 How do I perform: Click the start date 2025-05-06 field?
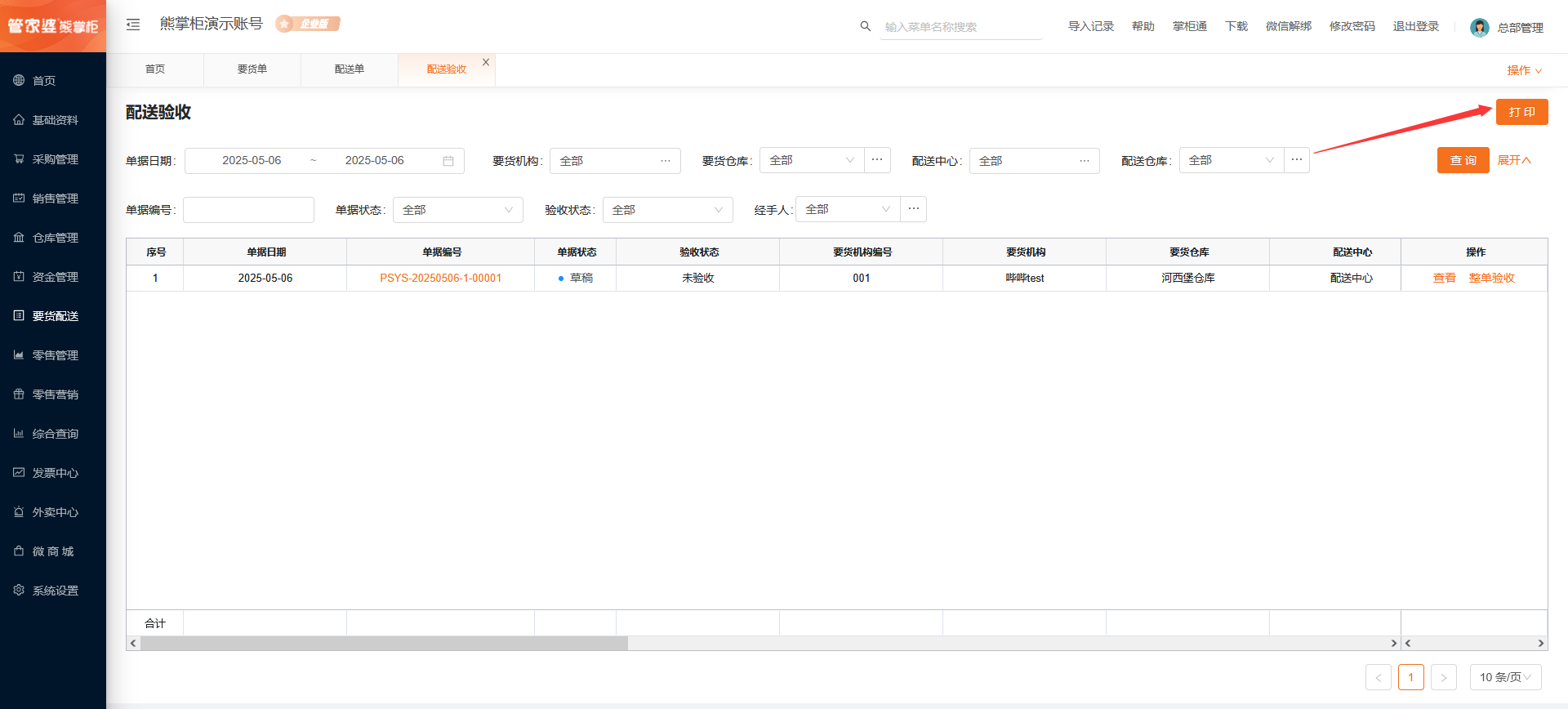(x=252, y=161)
